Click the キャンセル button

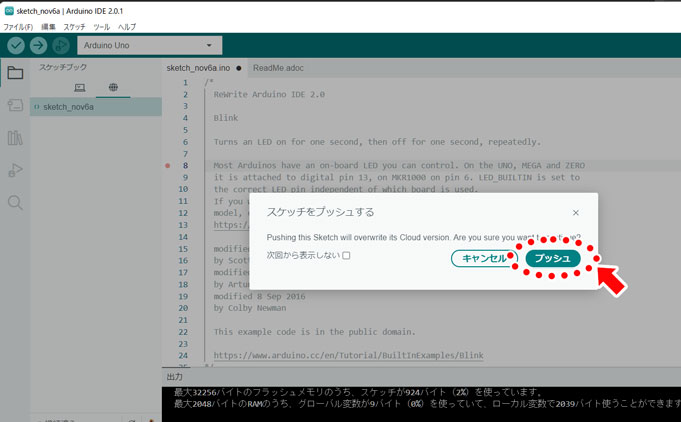pos(484,258)
